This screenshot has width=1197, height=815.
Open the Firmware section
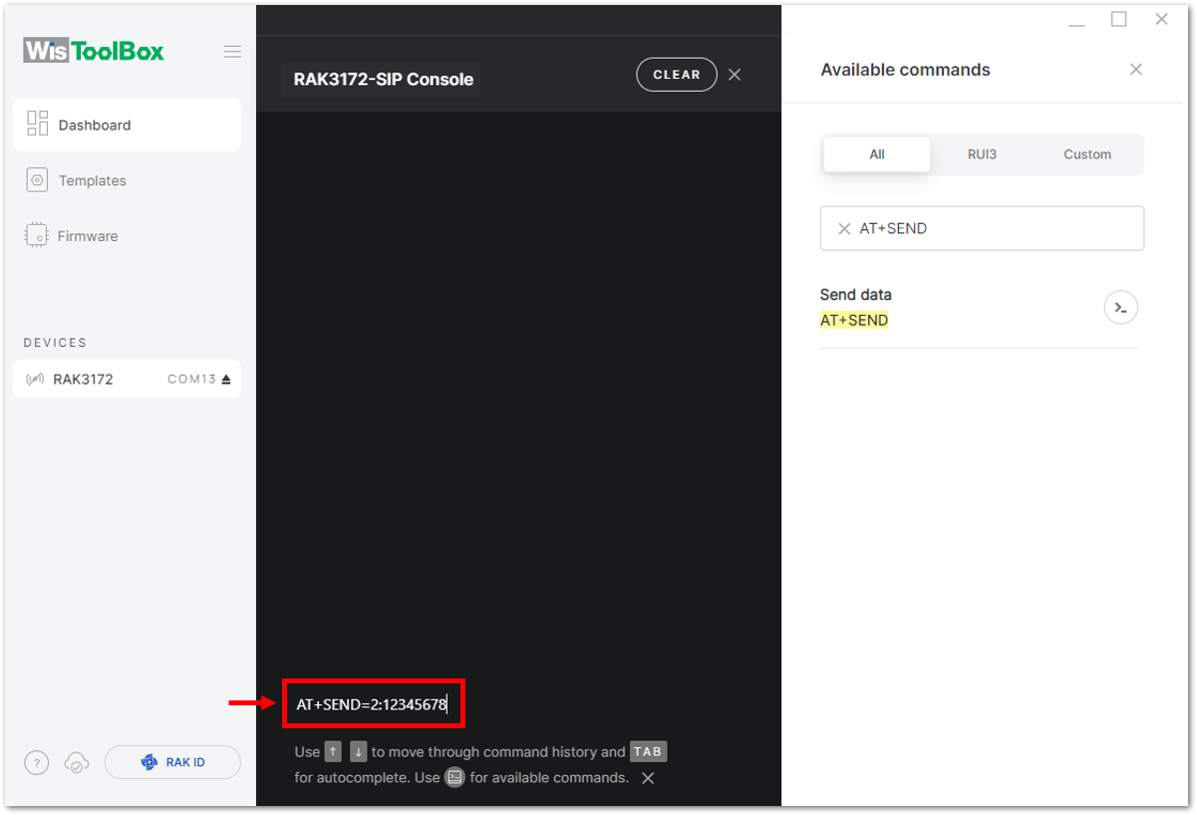coord(87,237)
